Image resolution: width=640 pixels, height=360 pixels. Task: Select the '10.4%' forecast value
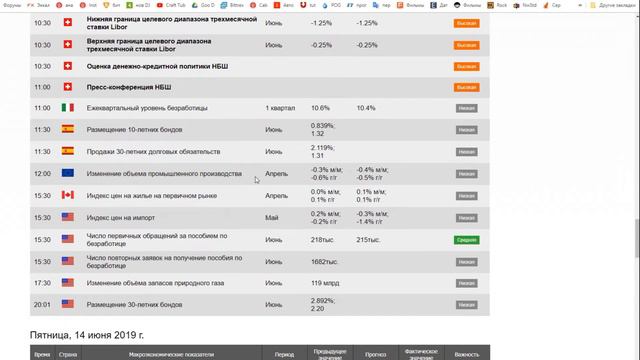[x=366, y=108]
